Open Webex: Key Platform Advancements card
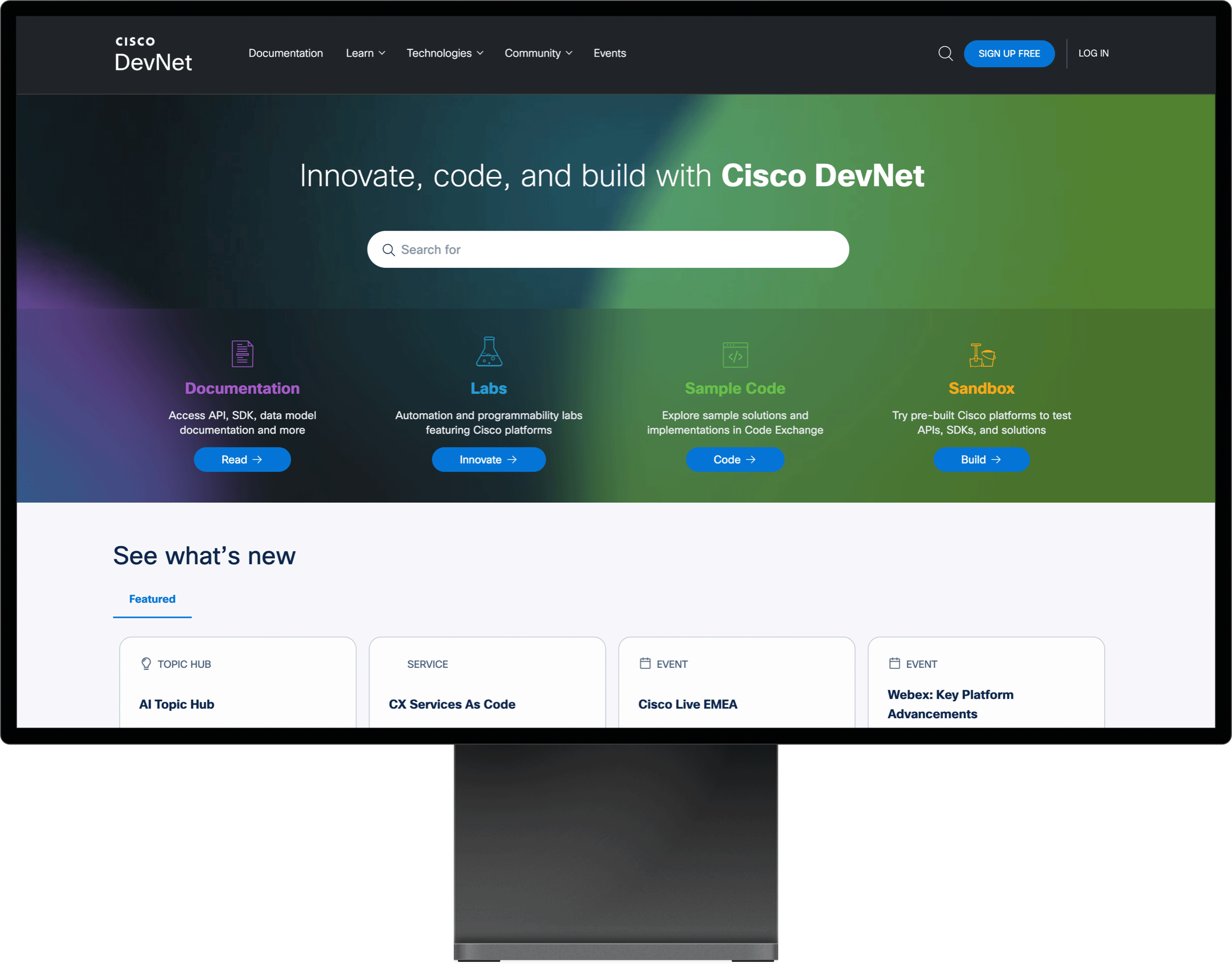This screenshot has width=1232, height=965. click(x=986, y=683)
